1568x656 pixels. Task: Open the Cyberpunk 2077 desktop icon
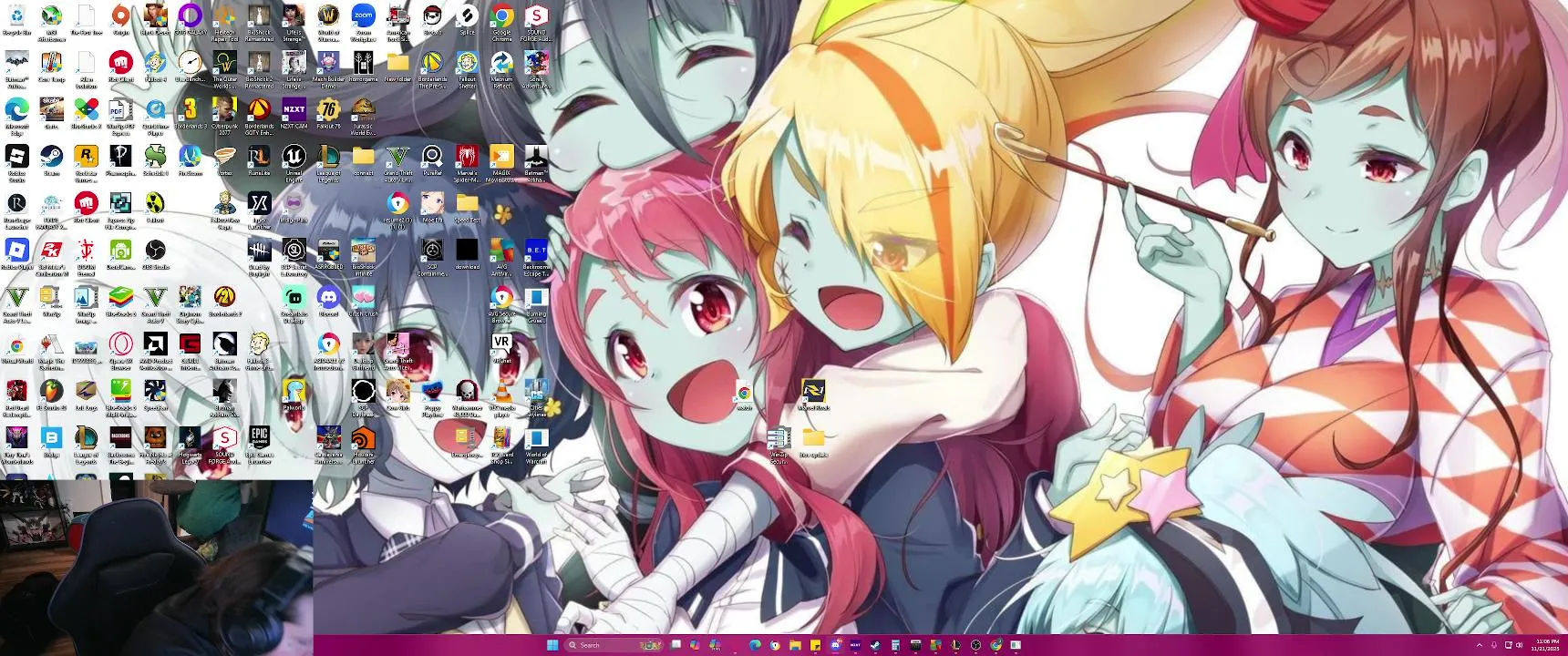[224, 116]
